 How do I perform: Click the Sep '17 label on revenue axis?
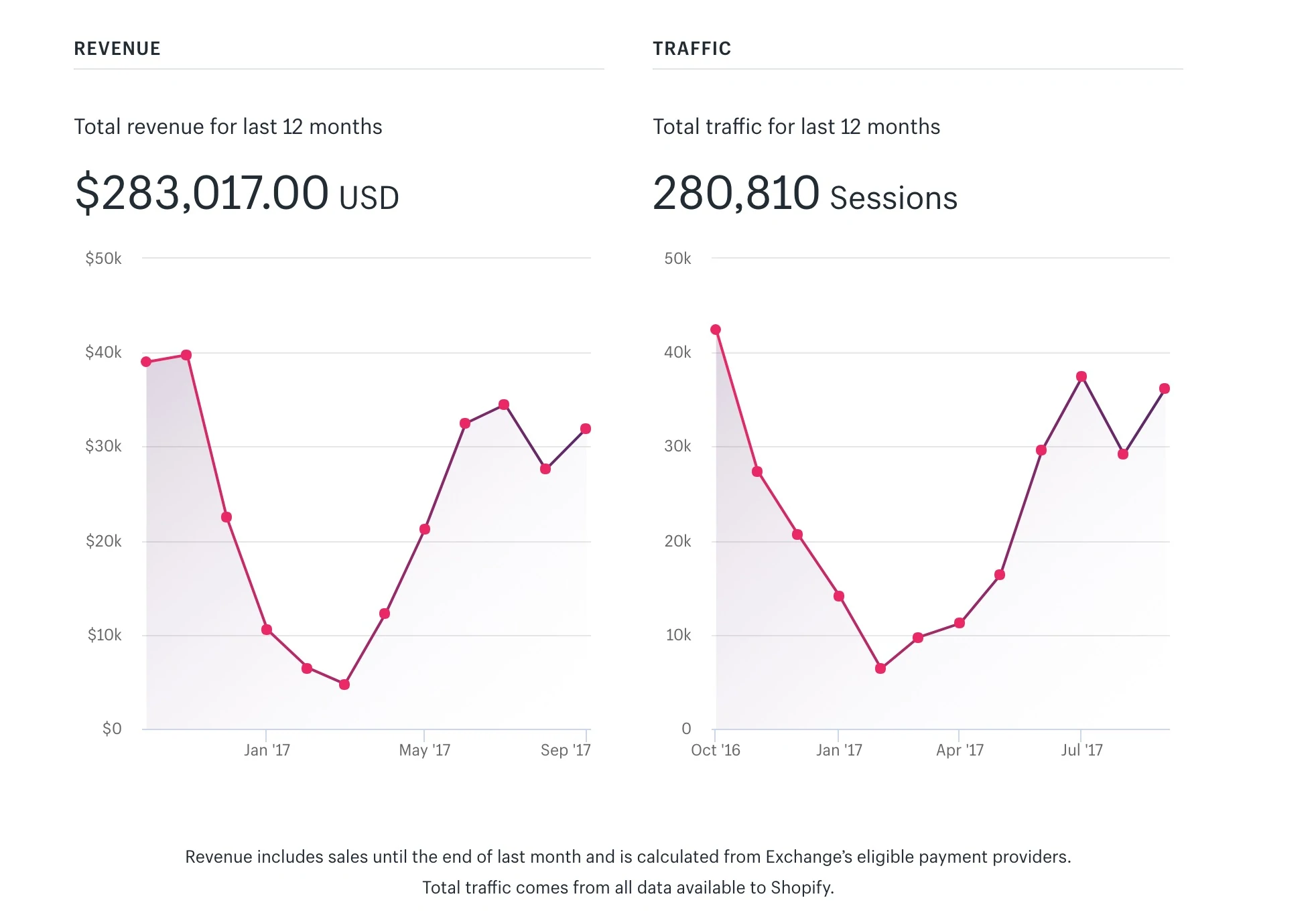[x=566, y=750]
